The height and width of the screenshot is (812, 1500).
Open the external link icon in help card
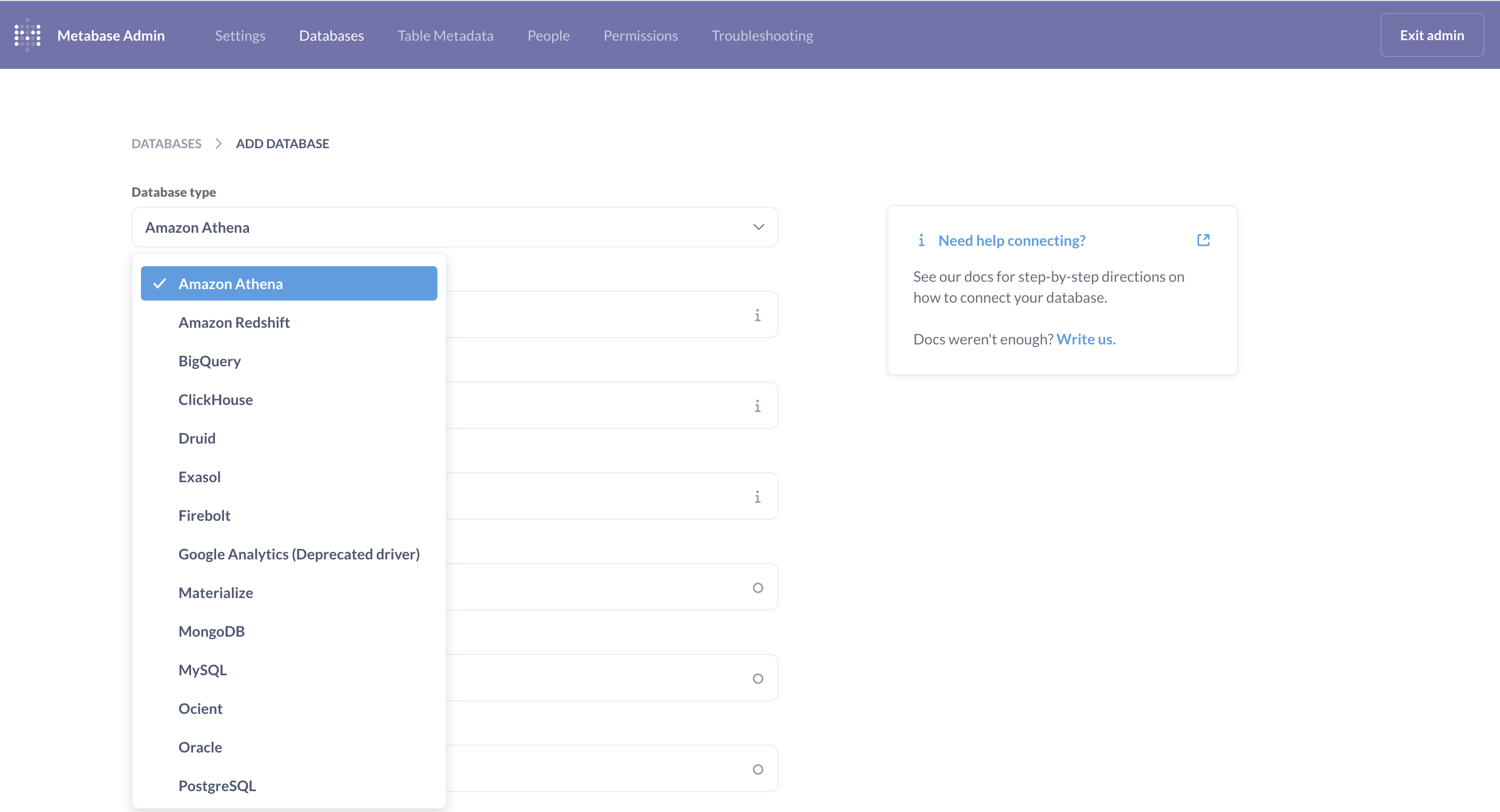click(1203, 240)
